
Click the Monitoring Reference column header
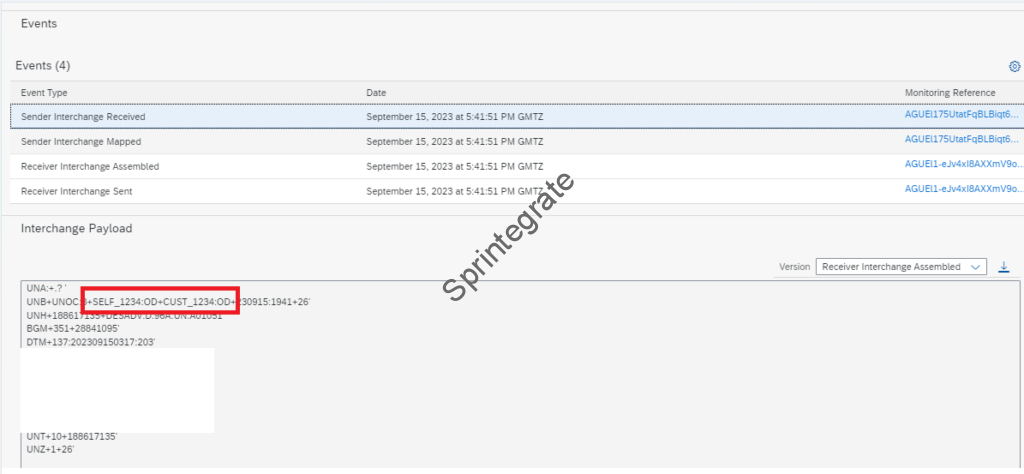click(950, 92)
